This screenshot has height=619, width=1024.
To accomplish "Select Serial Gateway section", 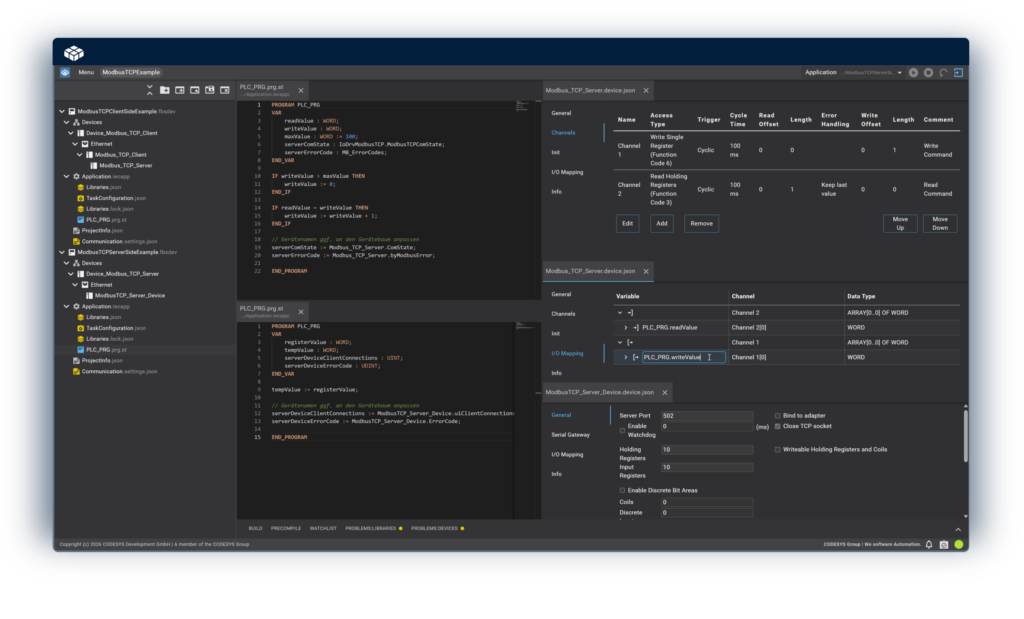I will point(571,435).
